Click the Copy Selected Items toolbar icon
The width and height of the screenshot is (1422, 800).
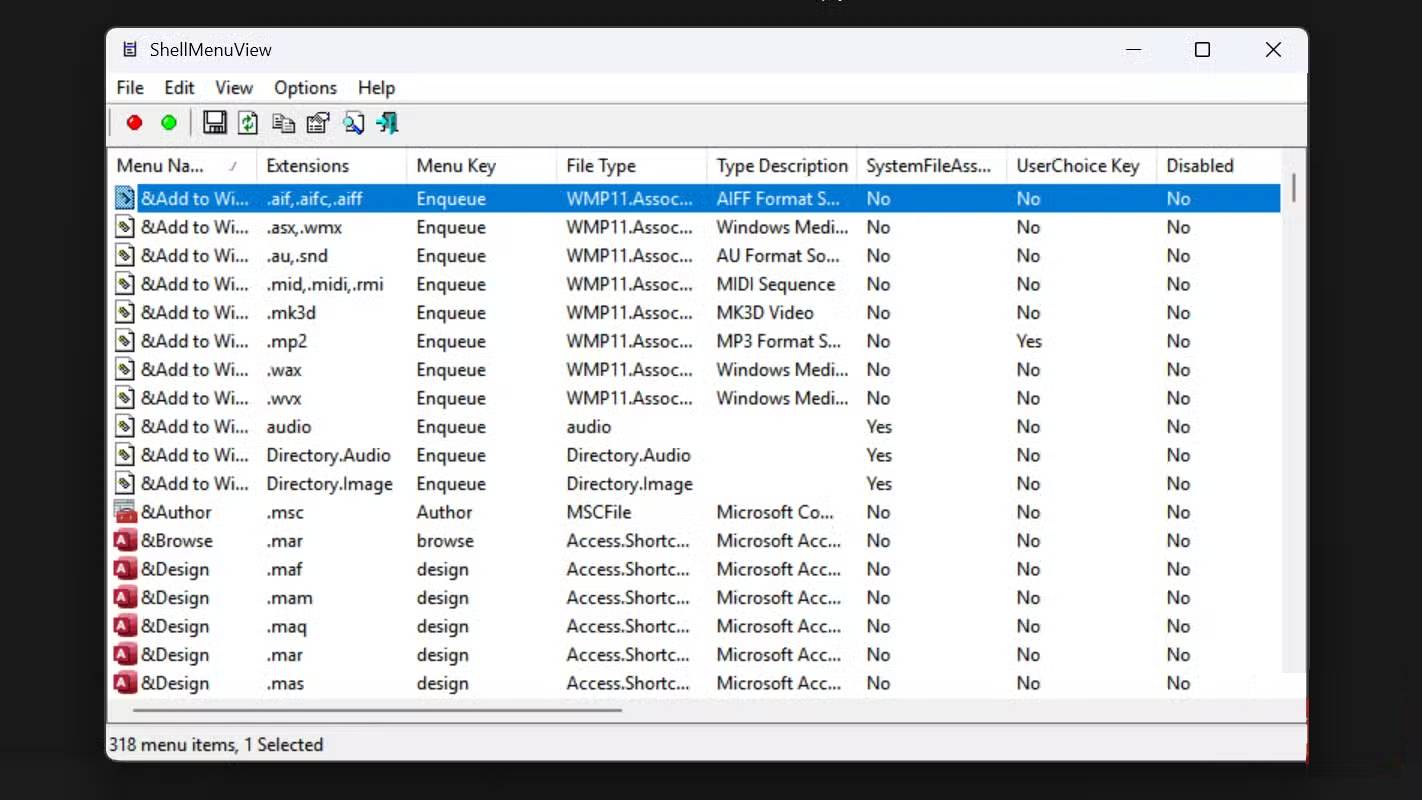click(283, 123)
